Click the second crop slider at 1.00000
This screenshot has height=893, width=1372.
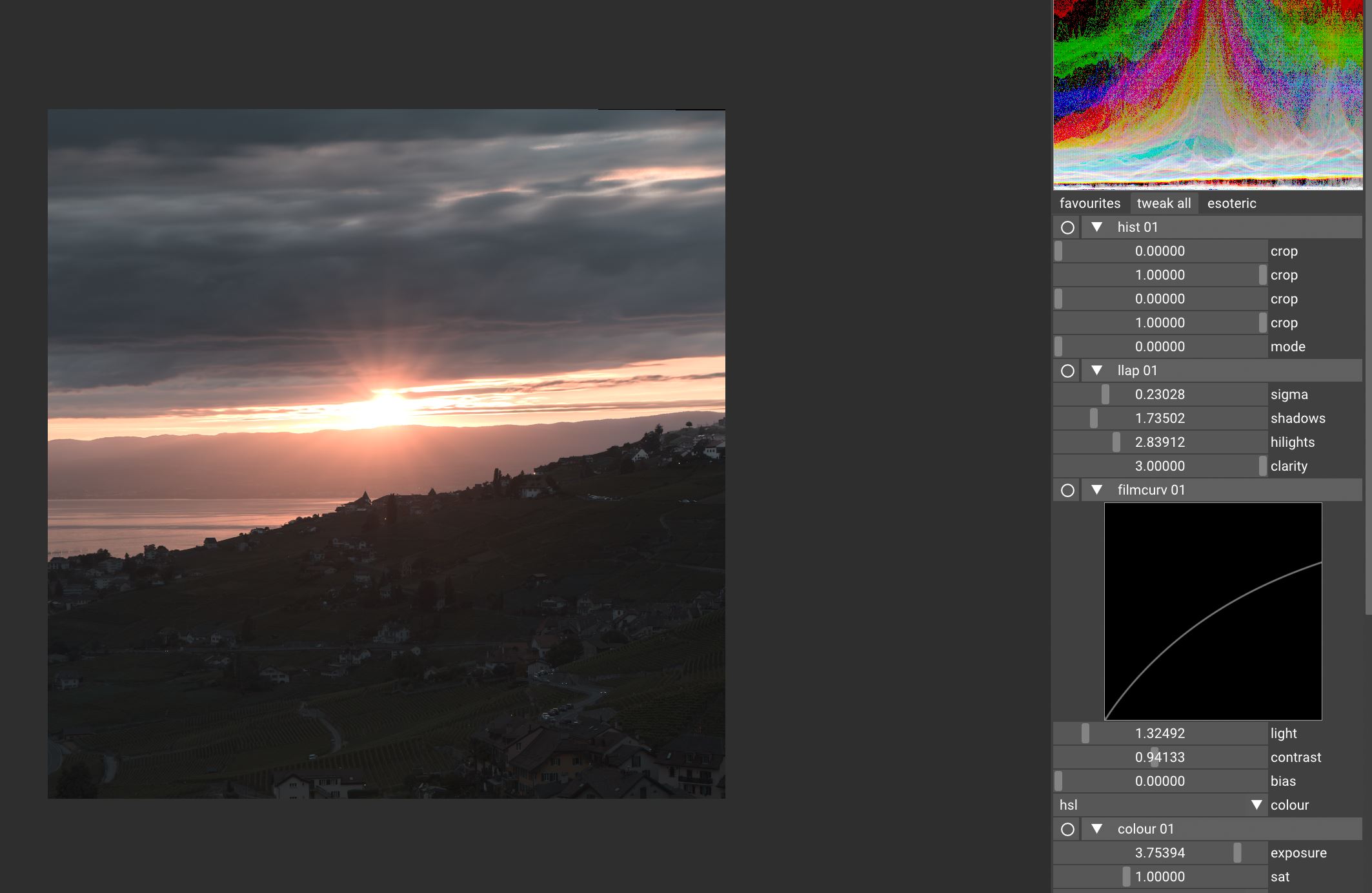click(x=1160, y=275)
